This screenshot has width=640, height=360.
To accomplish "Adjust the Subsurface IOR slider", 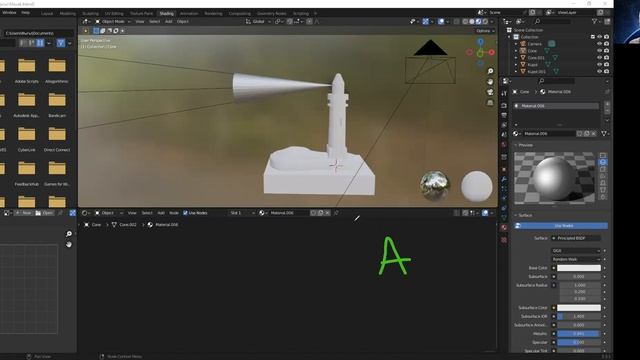I will coord(579,316).
